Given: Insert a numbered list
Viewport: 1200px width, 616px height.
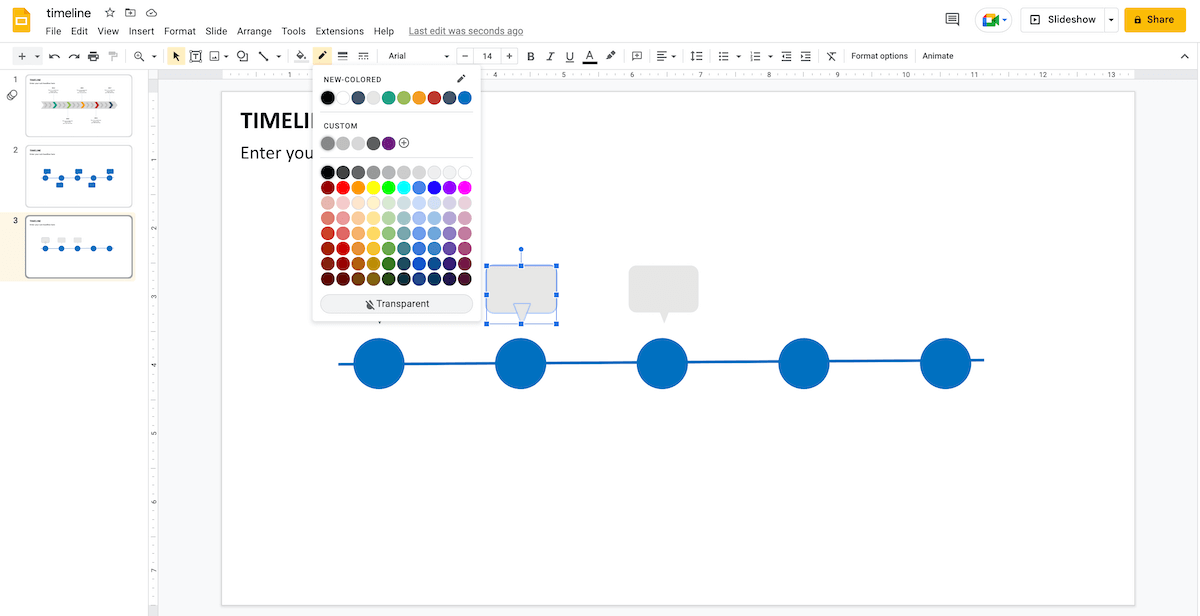Looking at the screenshot, I should tap(755, 56).
